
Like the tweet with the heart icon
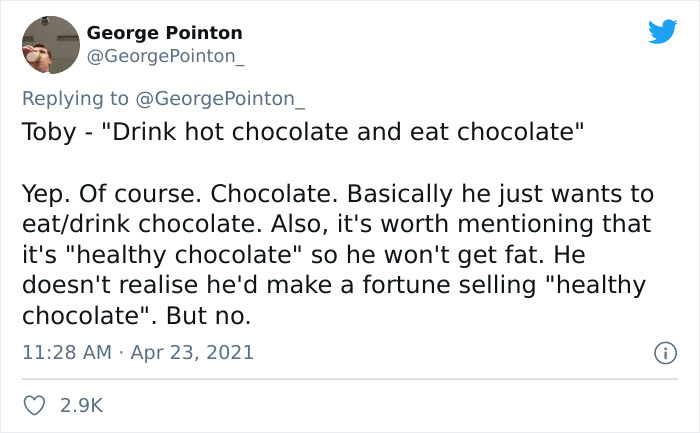(33, 405)
